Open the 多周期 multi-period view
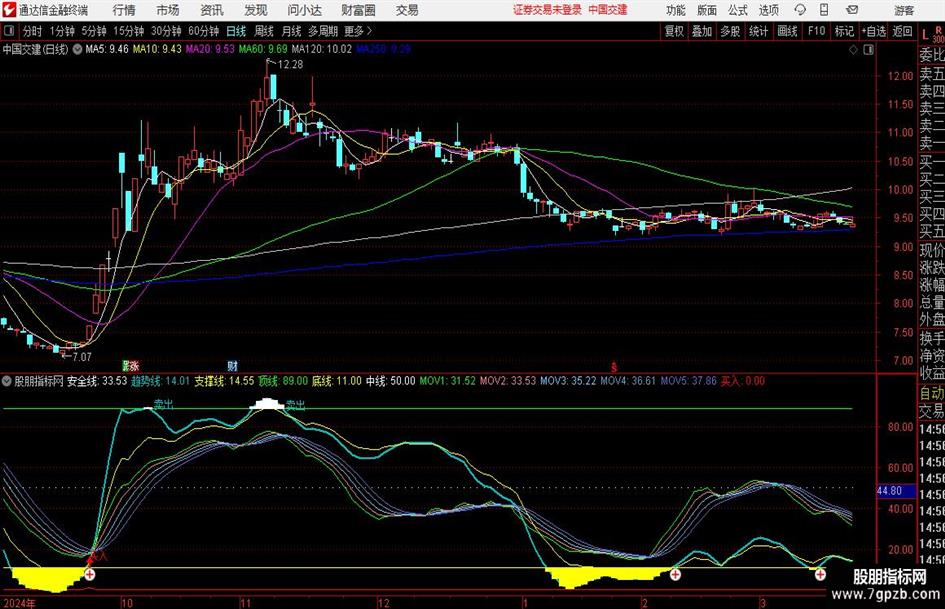This screenshot has width=945, height=609. 323,31
